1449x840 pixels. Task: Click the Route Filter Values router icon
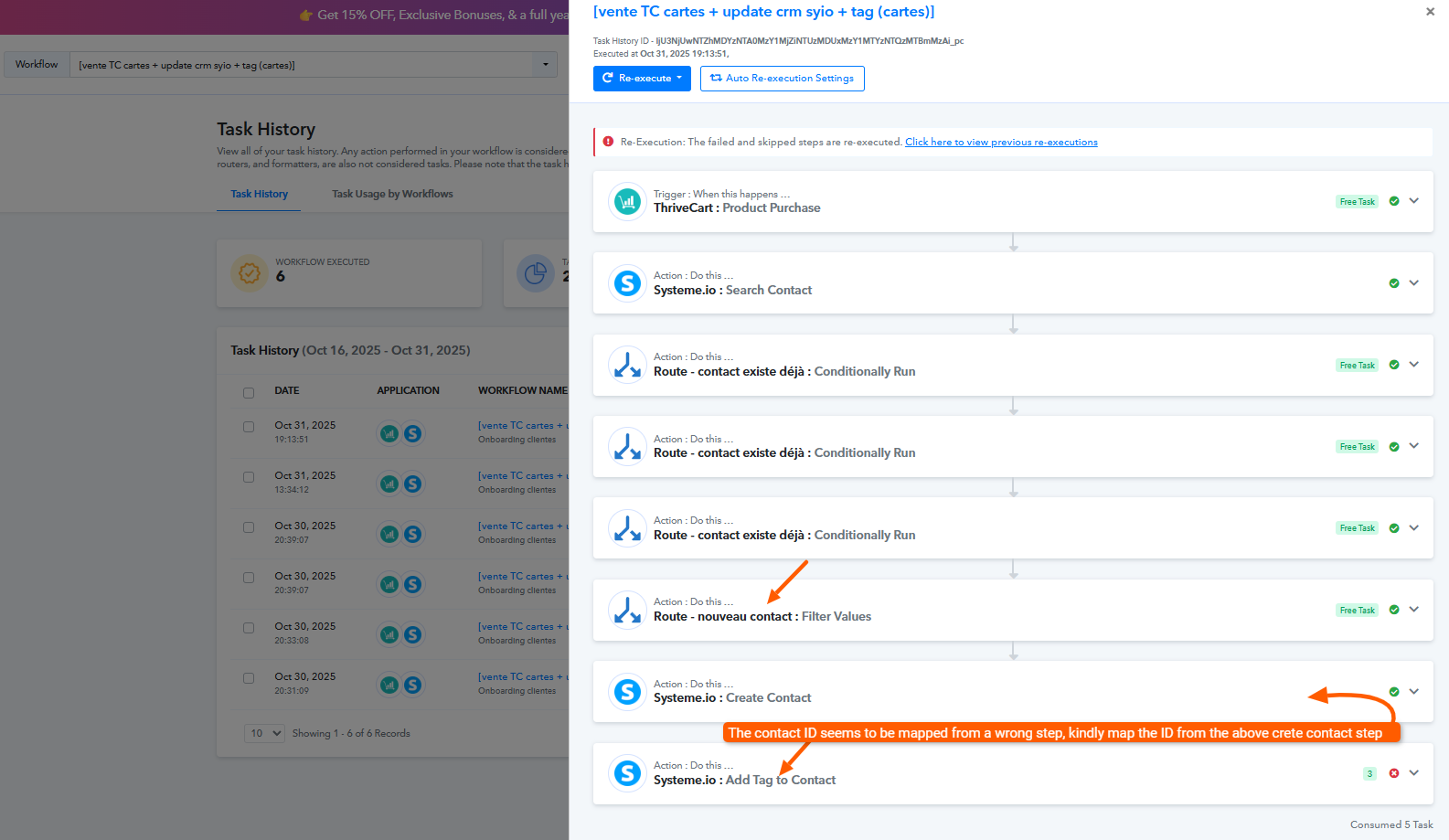pyautogui.click(x=627, y=610)
